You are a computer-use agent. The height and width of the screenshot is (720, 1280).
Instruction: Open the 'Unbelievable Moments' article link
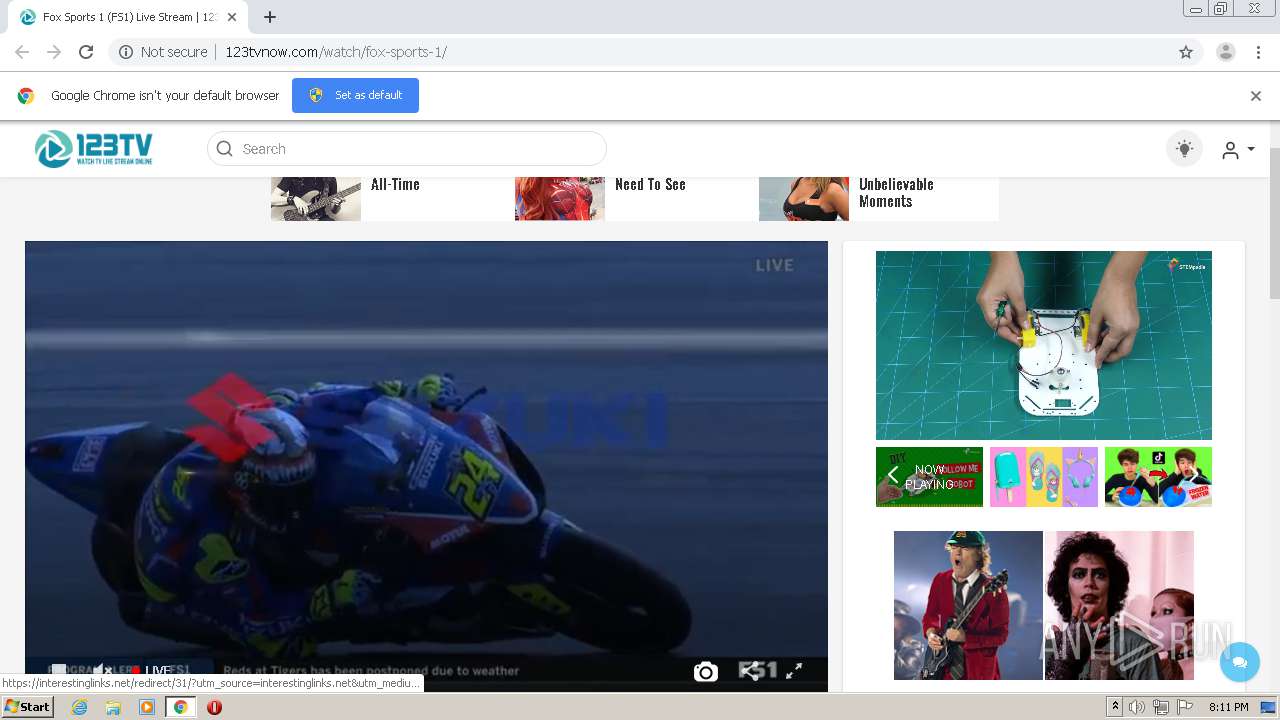(x=896, y=192)
